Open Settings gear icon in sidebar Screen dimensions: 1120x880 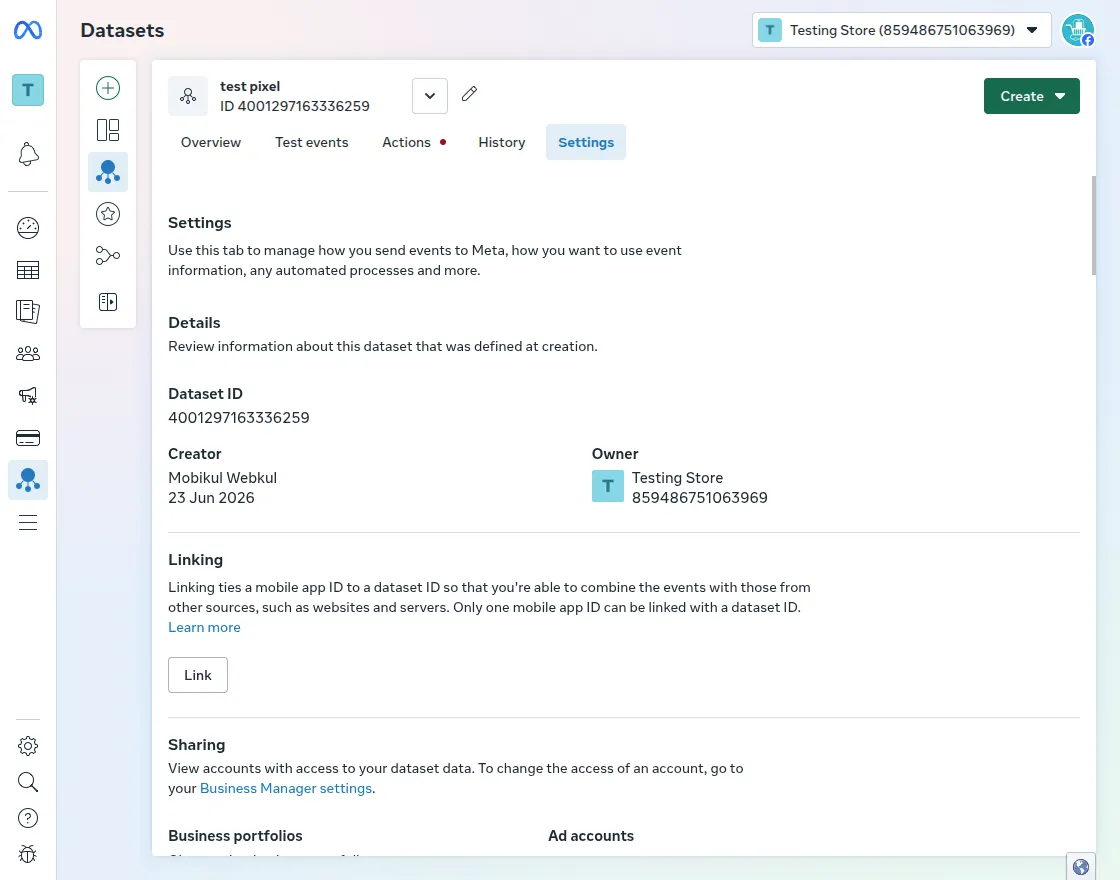tap(28, 746)
